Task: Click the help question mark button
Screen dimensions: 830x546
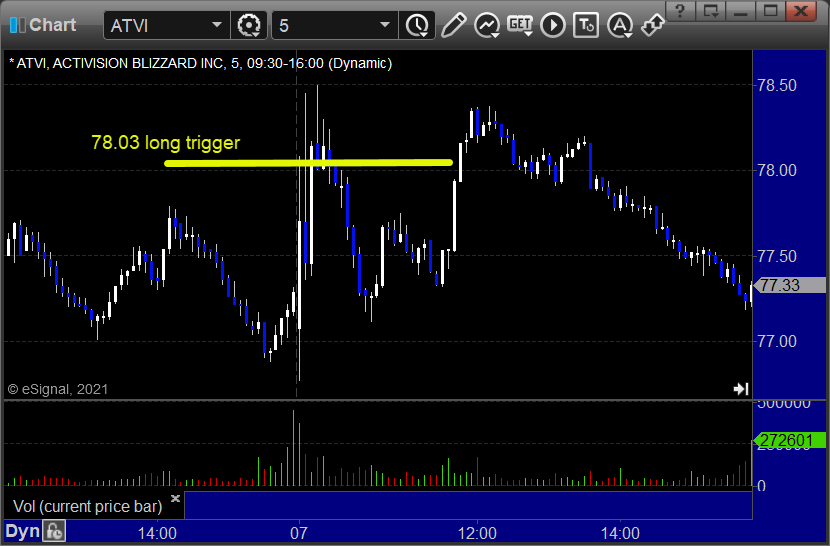Action: tap(680, 10)
